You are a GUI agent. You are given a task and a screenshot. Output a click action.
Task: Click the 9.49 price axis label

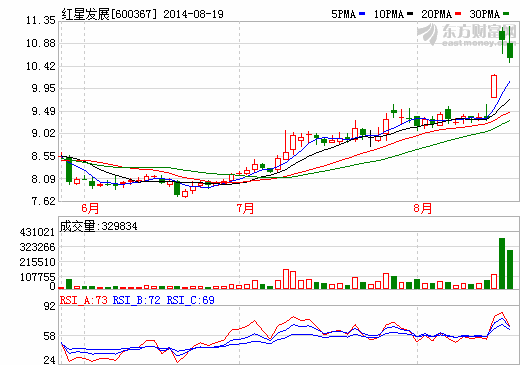[x=43, y=111]
